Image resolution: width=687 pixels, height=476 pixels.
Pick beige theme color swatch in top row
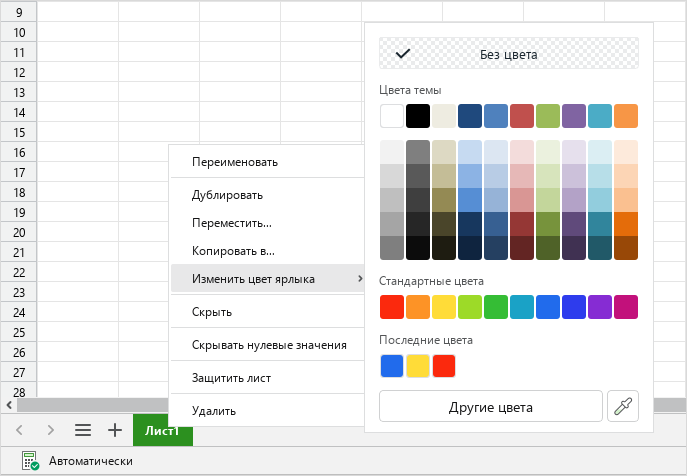click(444, 116)
